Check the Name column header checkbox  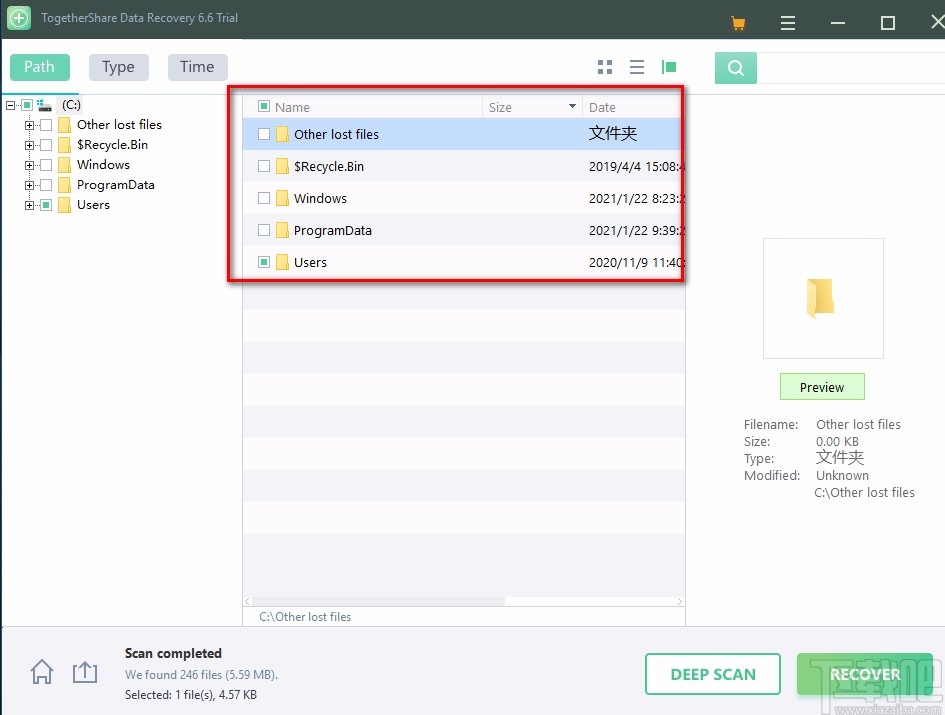[x=265, y=106]
